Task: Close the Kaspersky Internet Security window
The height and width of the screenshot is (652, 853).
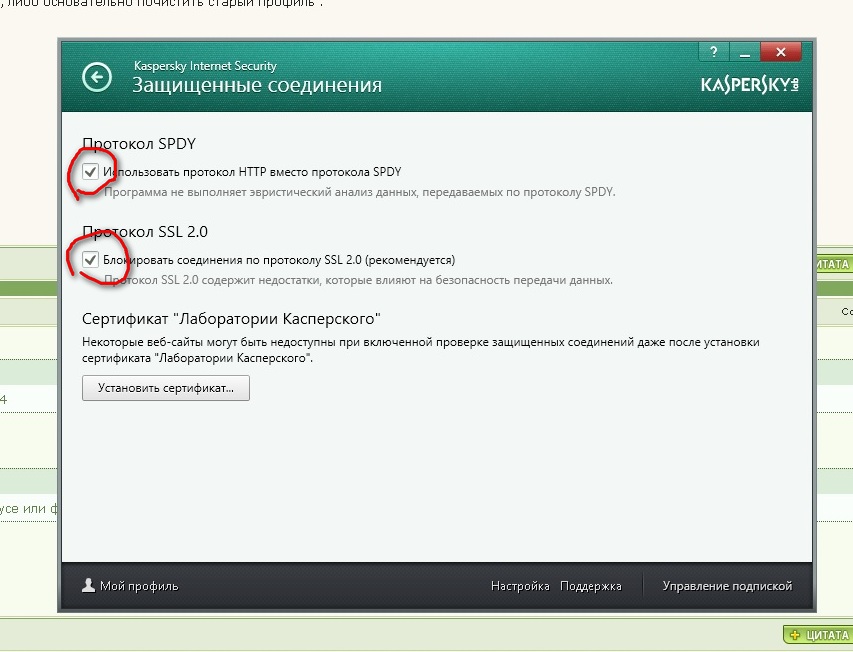Action: coord(781,52)
